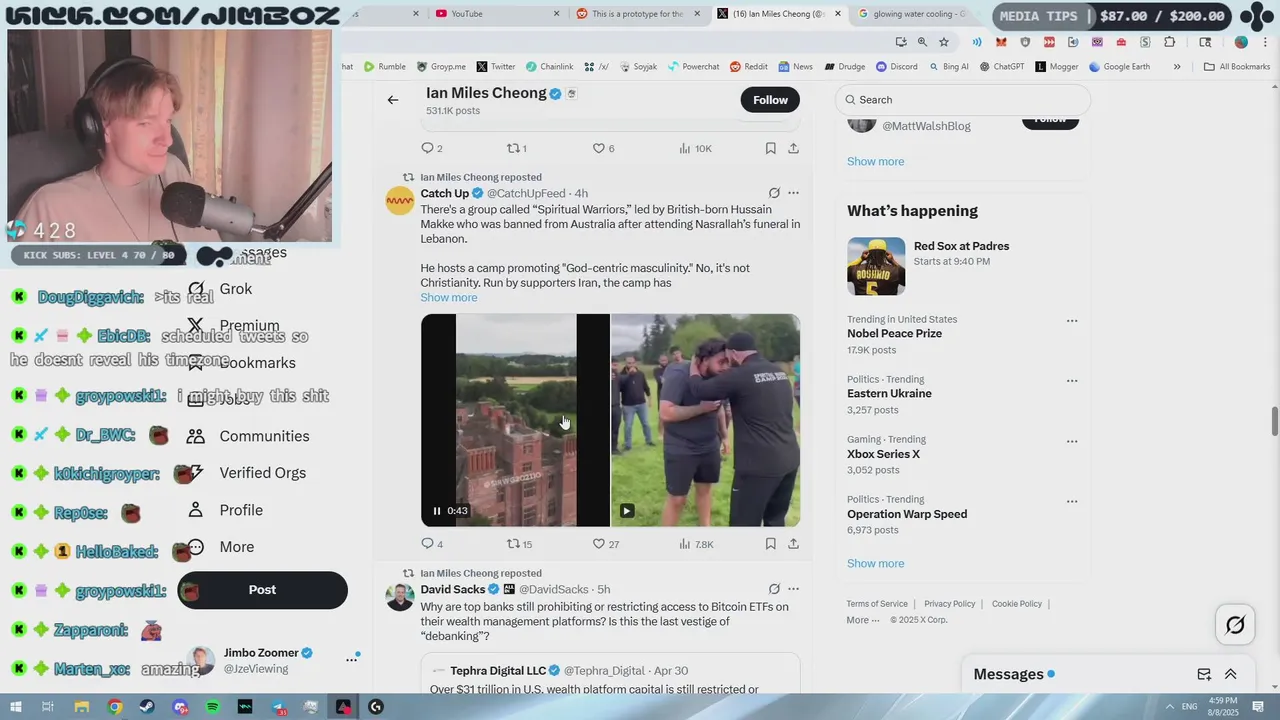Click the Windows Start button
The height and width of the screenshot is (720, 1280).
pos(16,707)
